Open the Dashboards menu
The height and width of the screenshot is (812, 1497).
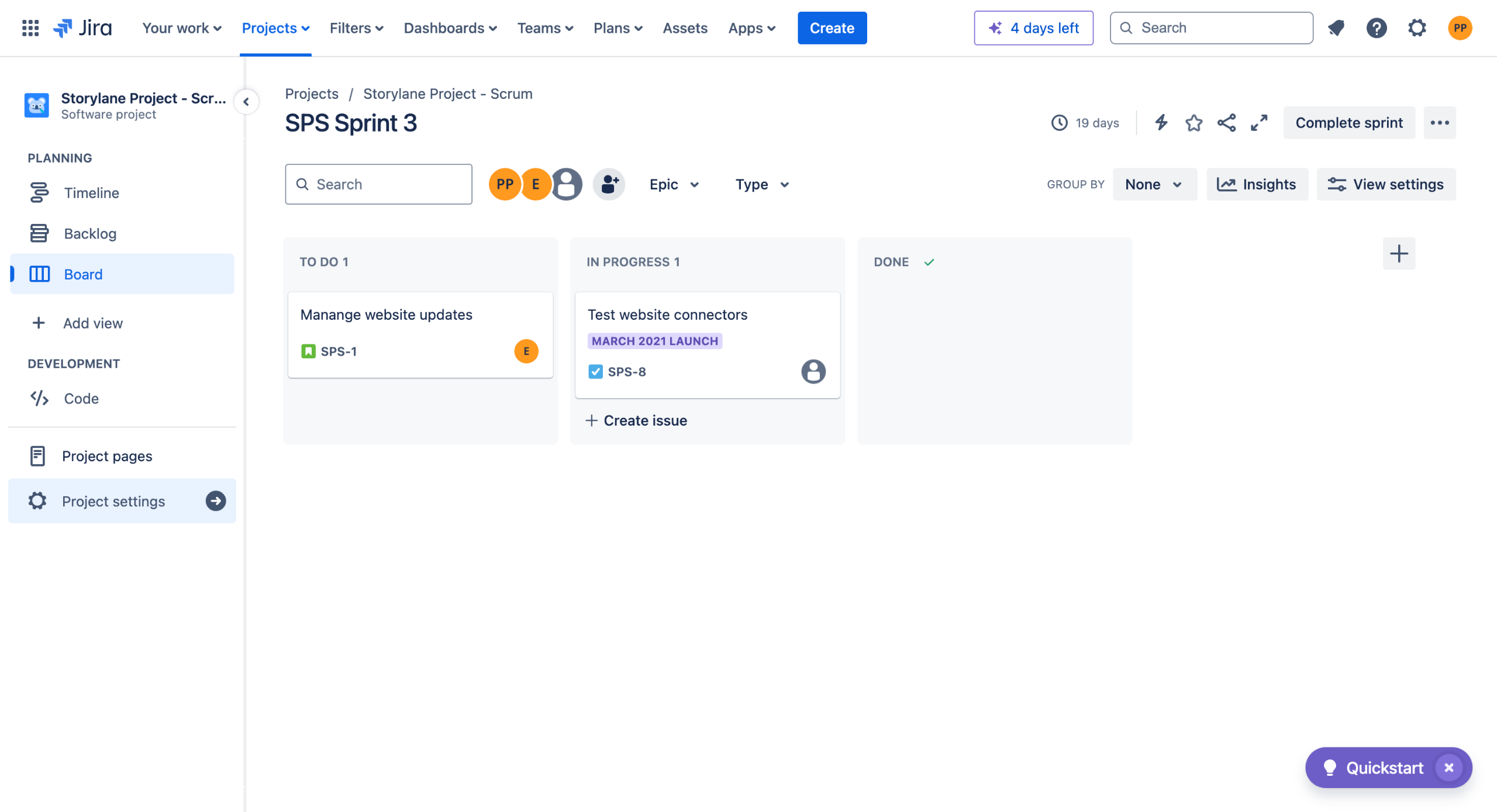pyautogui.click(x=450, y=28)
